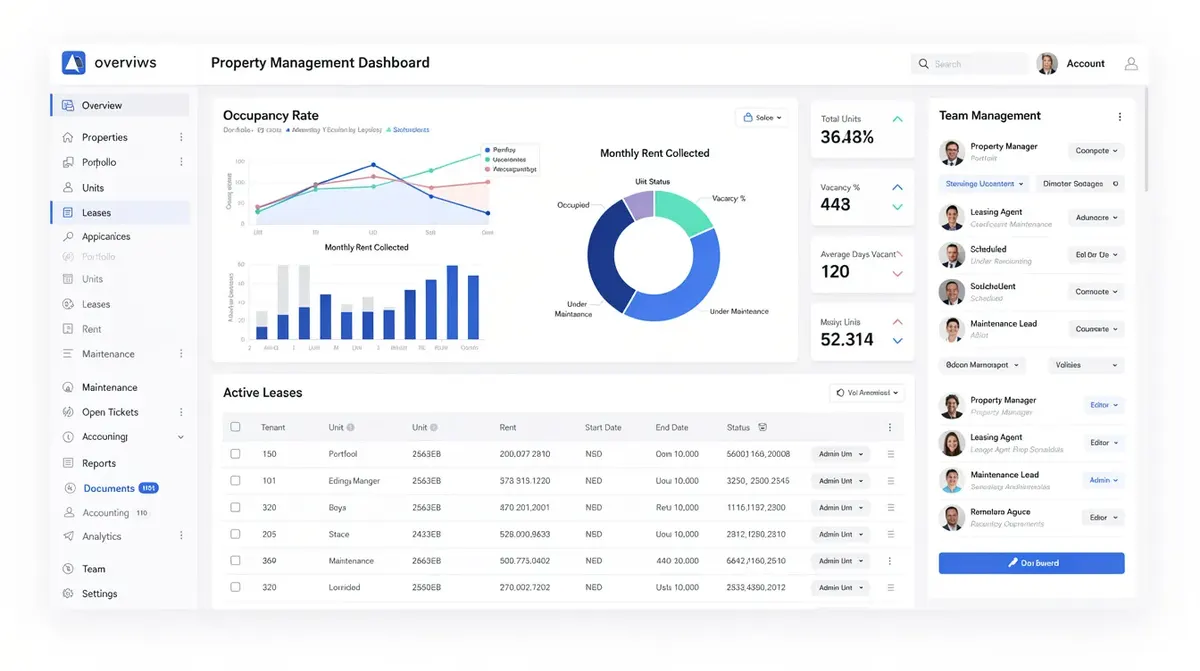Check the box for Boya row
Screen dimensions: 1200x671
(236, 507)
